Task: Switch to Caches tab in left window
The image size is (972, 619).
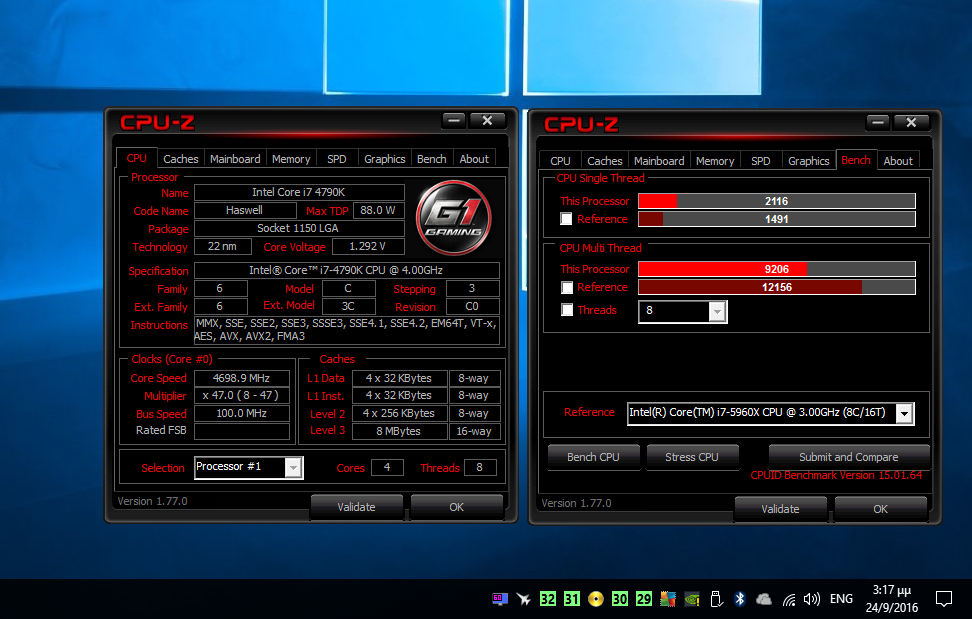Action: [181, 159]
